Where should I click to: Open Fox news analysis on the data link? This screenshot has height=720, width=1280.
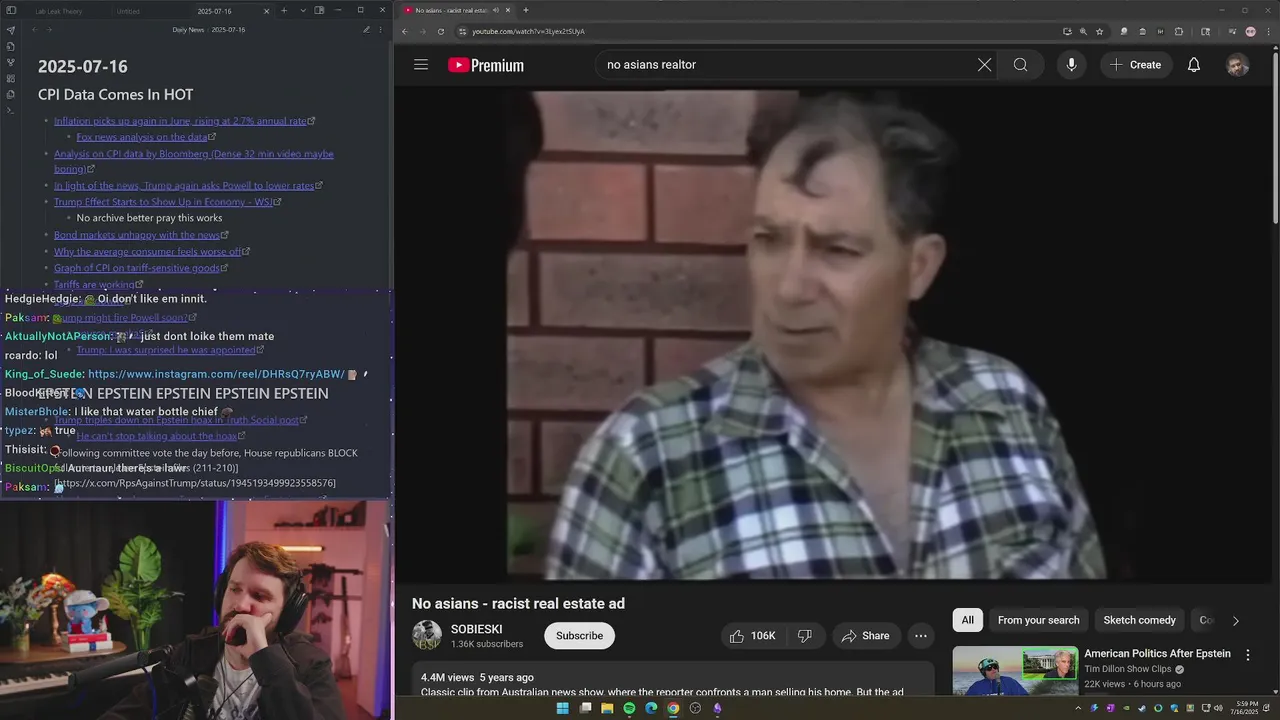coord(142,137)
